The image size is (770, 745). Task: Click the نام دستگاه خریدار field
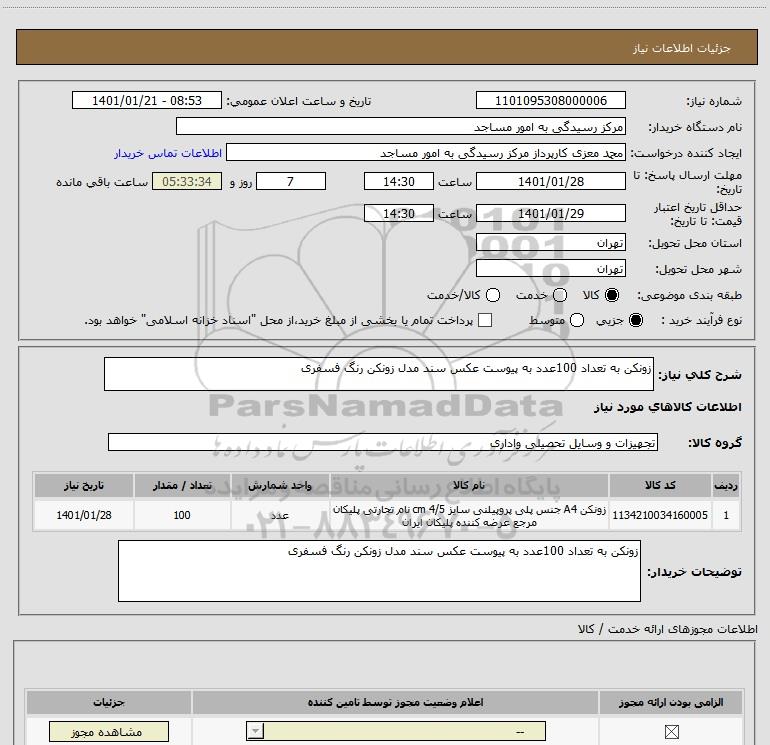[401, 127]
